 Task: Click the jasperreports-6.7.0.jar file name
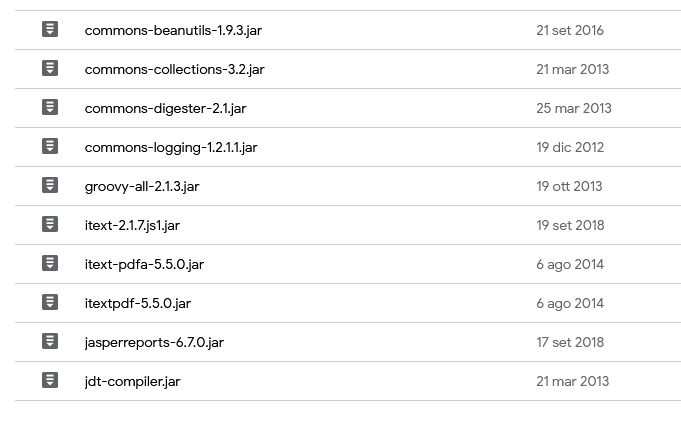pyautogui.click(x=154, y=342)
